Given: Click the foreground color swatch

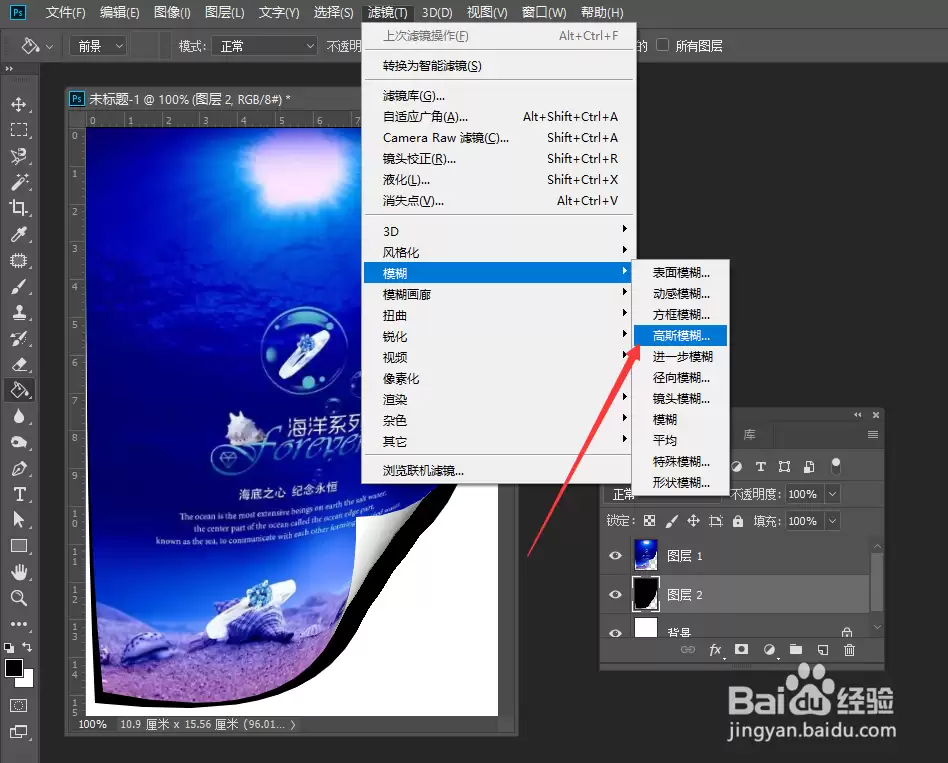Looking at the screenshot, I should [14, 668].
